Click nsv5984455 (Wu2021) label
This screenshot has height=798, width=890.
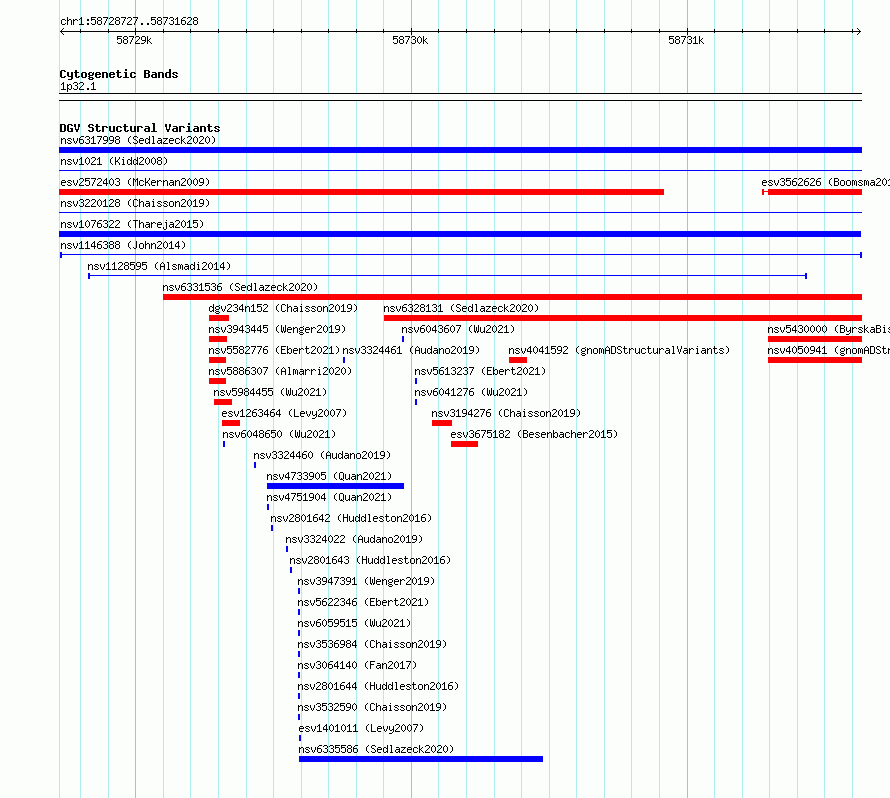coord(270,392)
